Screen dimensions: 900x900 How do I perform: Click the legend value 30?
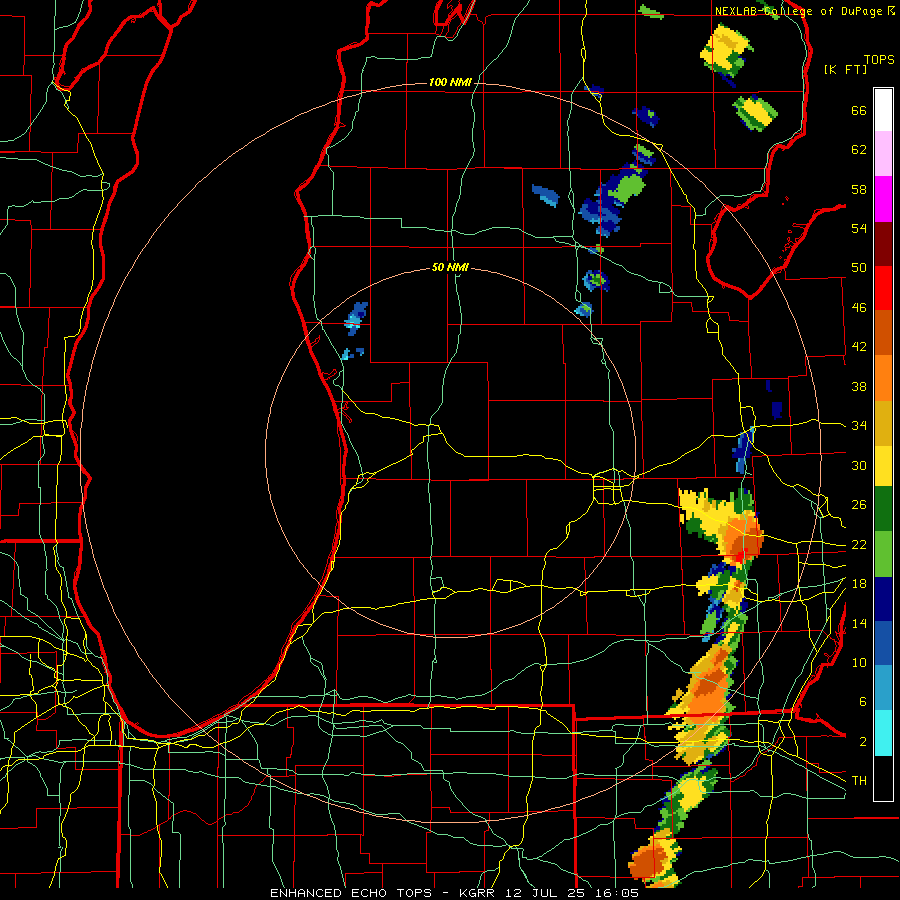coord(859,465)
